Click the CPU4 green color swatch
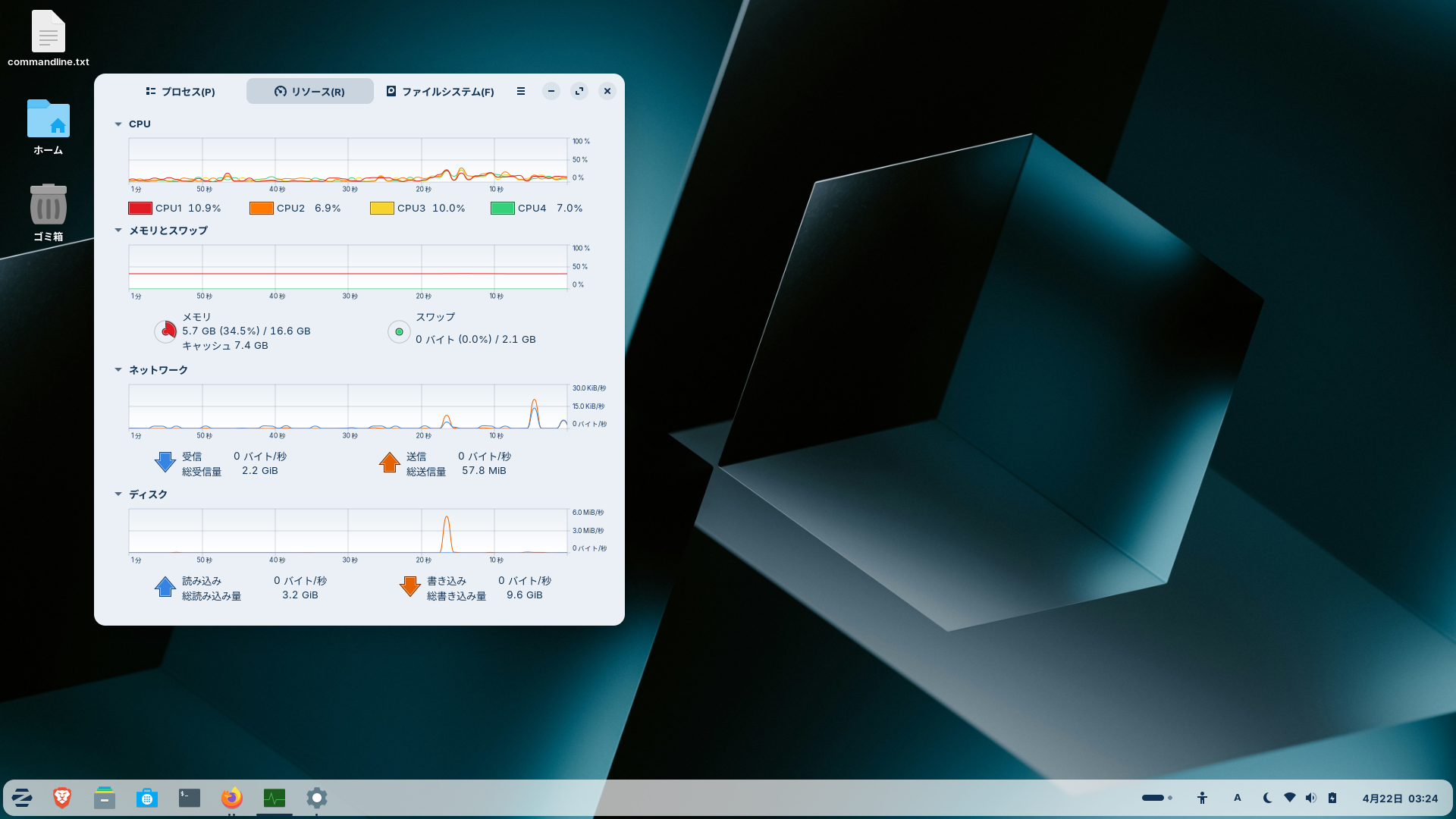 point(503,209)
